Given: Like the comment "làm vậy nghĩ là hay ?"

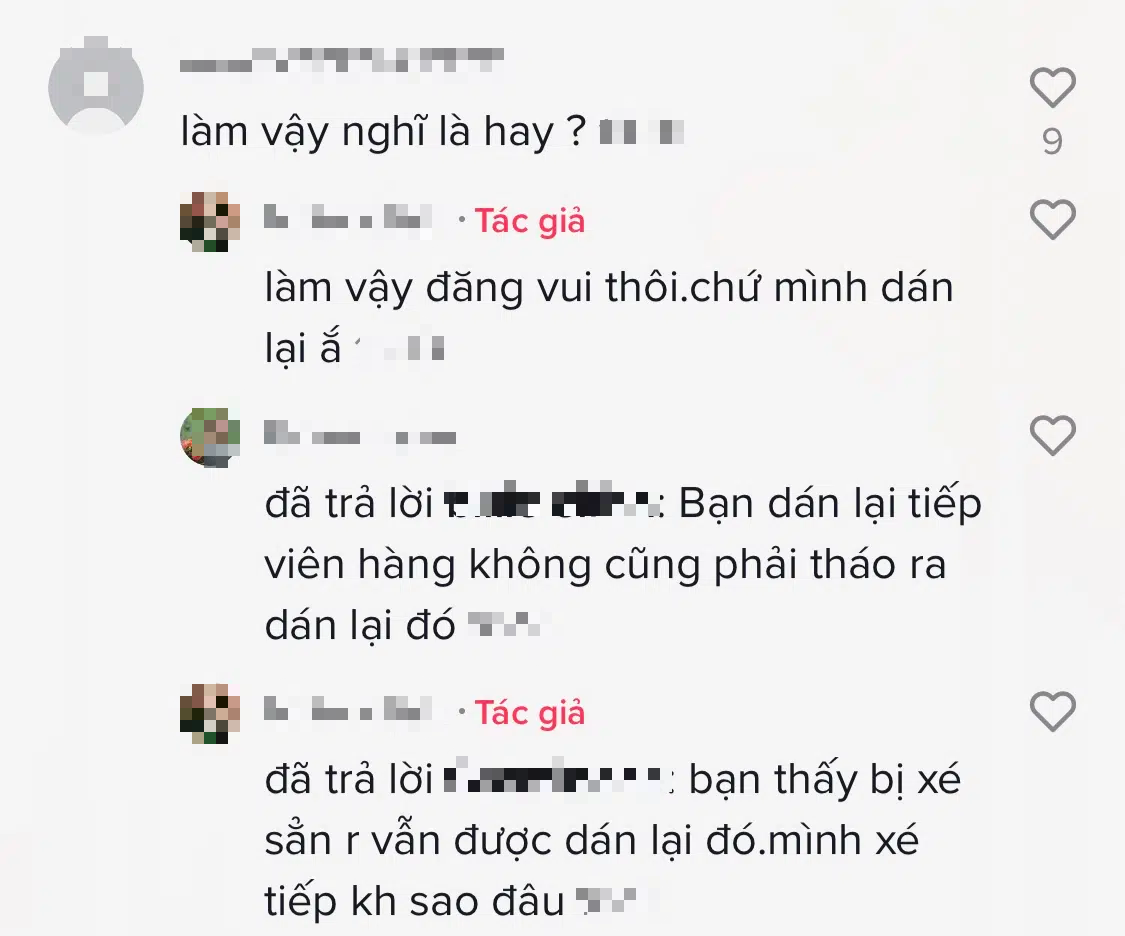Looking at the screenshot, I should tap(1053, 88).
